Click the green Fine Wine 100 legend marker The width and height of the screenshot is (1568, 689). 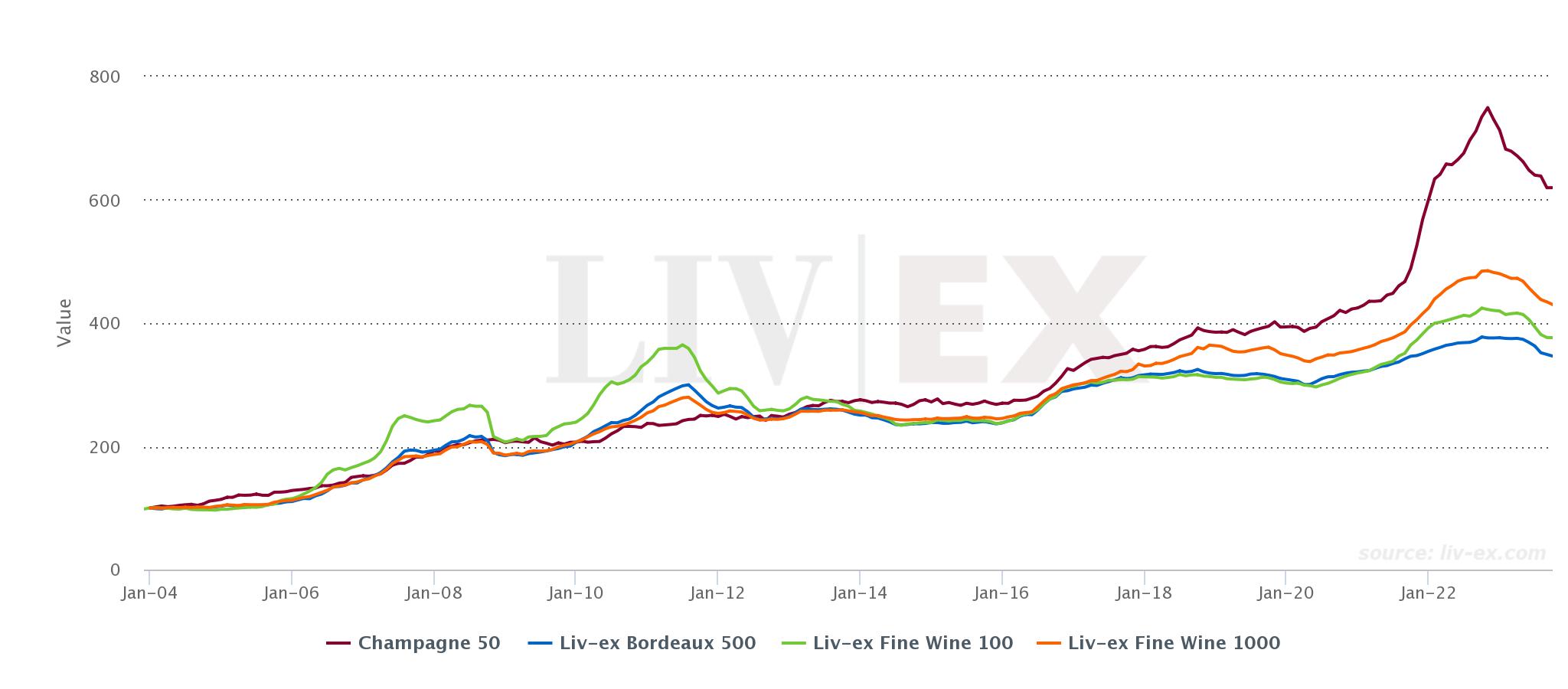pos(794,643)
